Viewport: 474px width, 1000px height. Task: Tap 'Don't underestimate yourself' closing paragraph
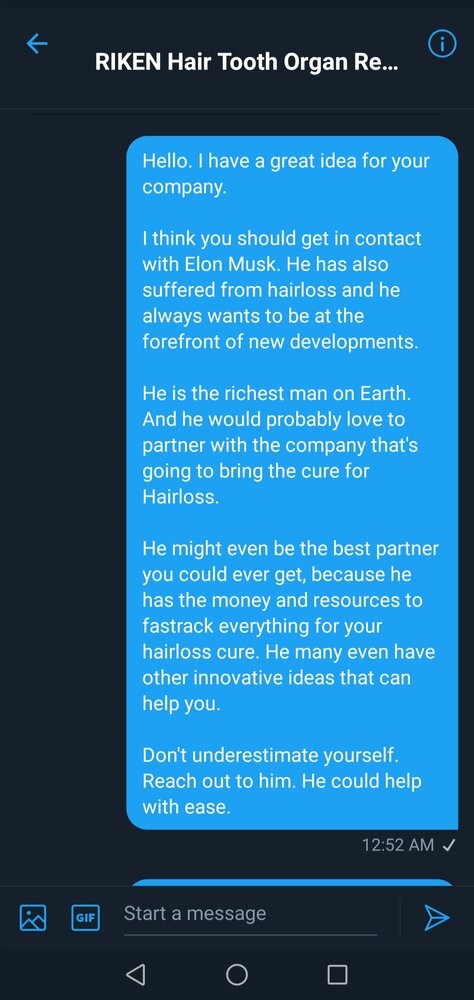pos(281,781)
